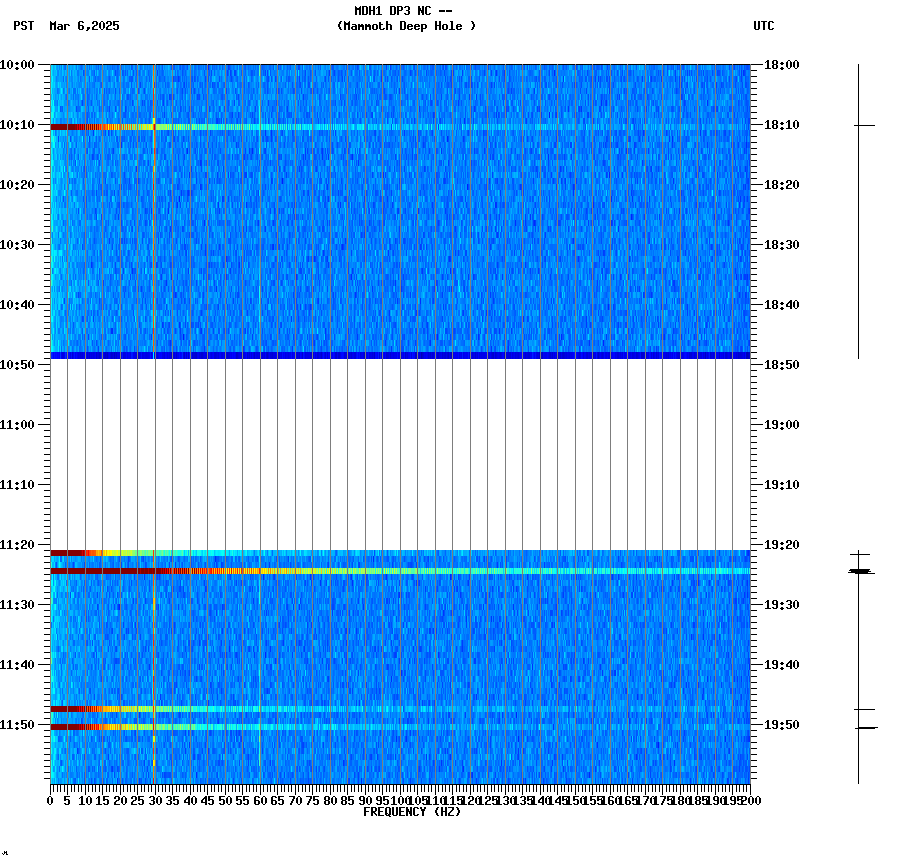This screenshot has height=864, width=902.
Task: Click the dark blue gap line near 10:48
Action: (x=400, y=353)
